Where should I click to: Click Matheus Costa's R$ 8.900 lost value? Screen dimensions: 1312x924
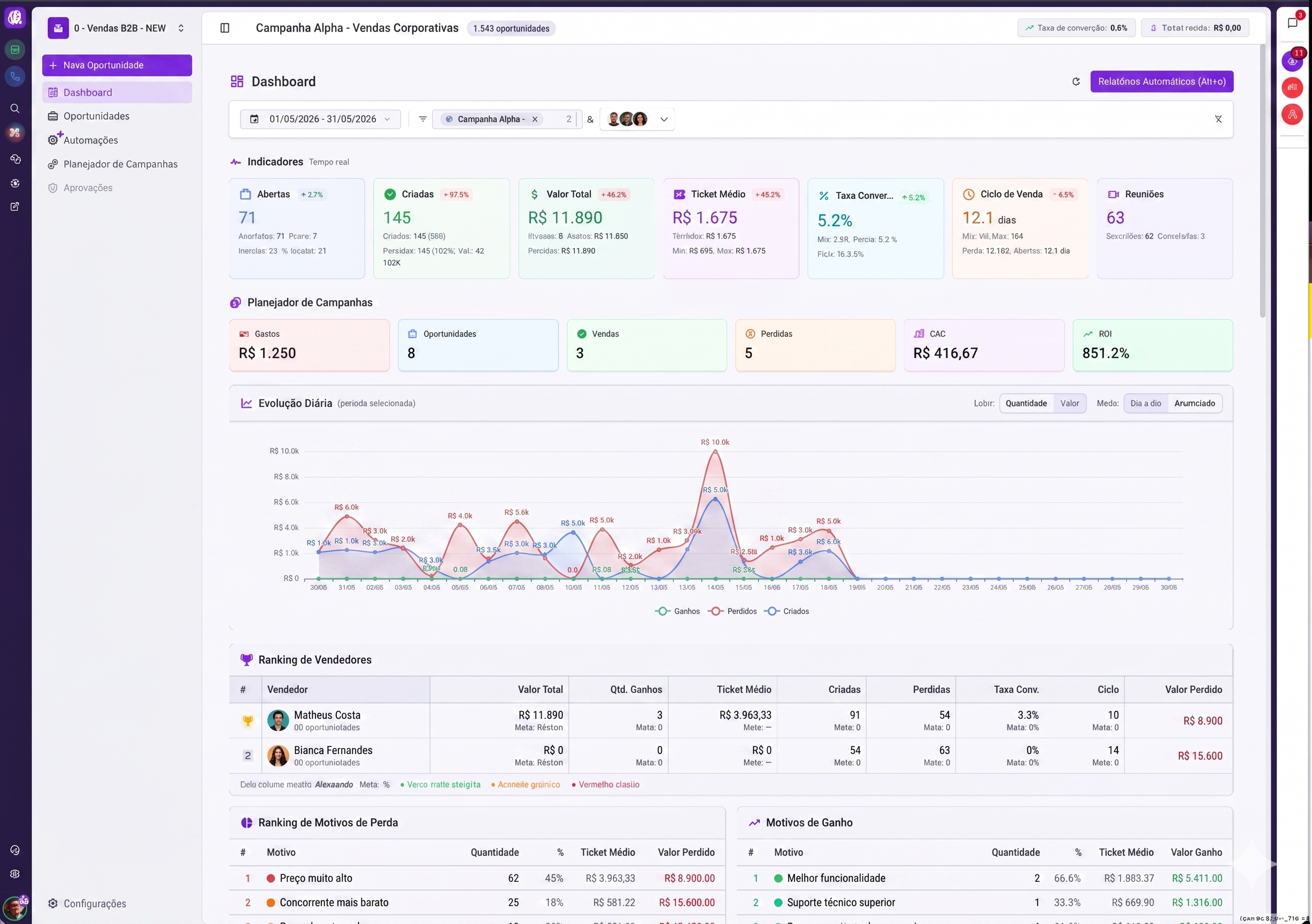tap(1203, 721)
